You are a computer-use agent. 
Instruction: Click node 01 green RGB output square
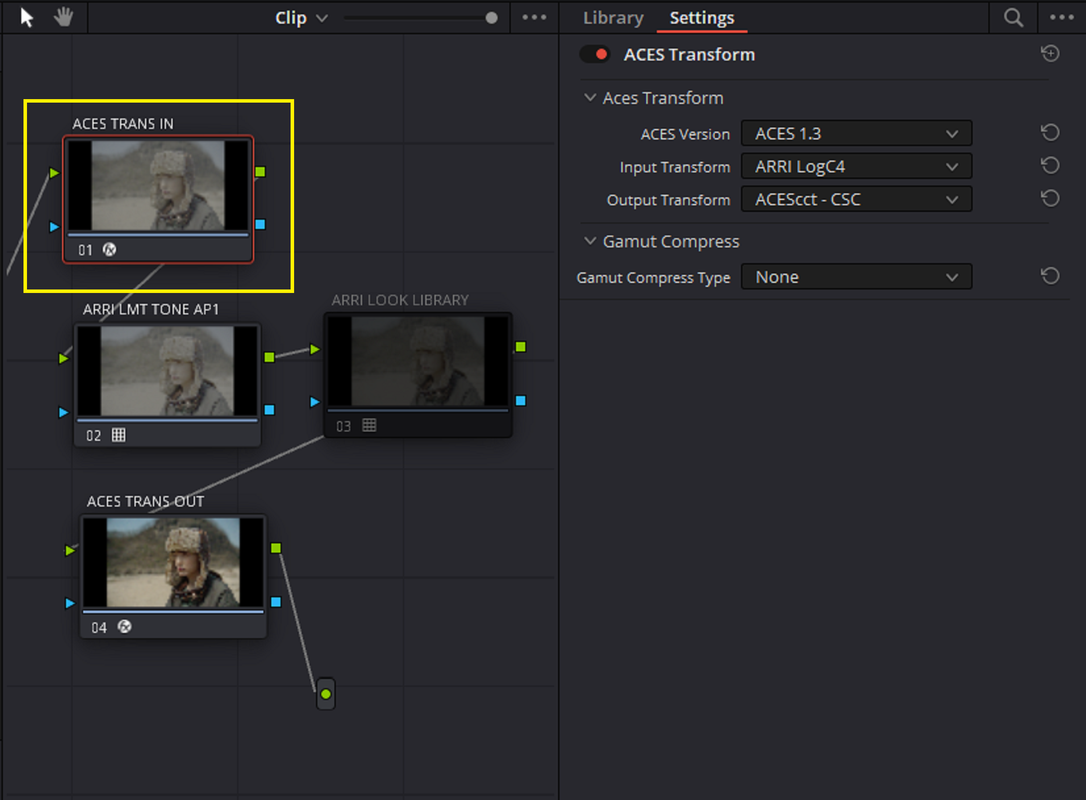click(x=260, y=172)
